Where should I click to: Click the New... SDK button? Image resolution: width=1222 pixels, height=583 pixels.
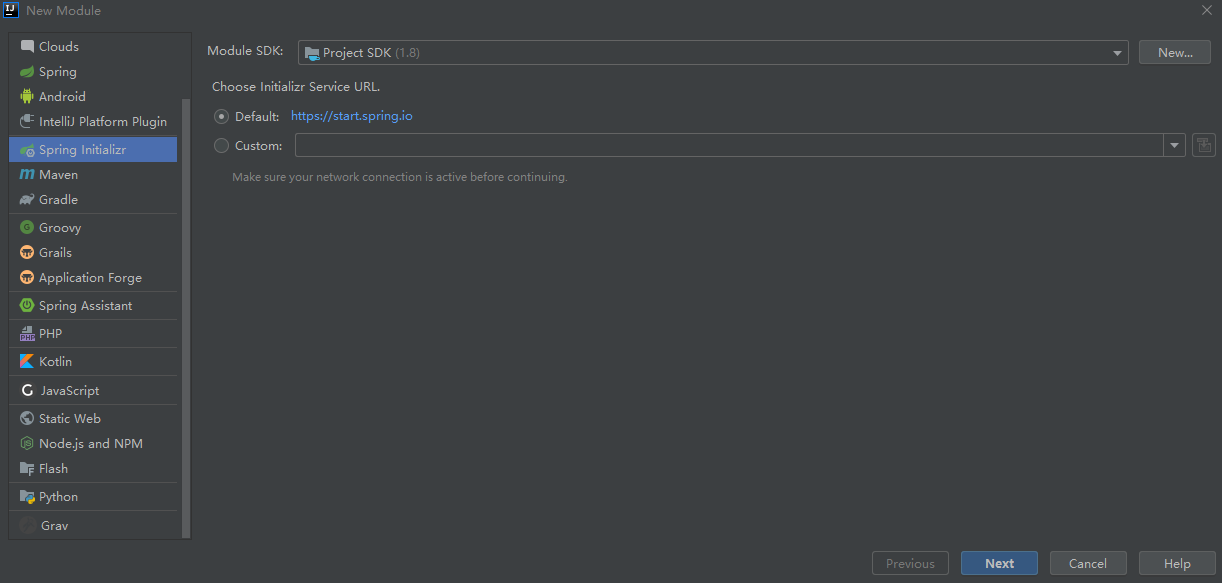coord(1175,53)
